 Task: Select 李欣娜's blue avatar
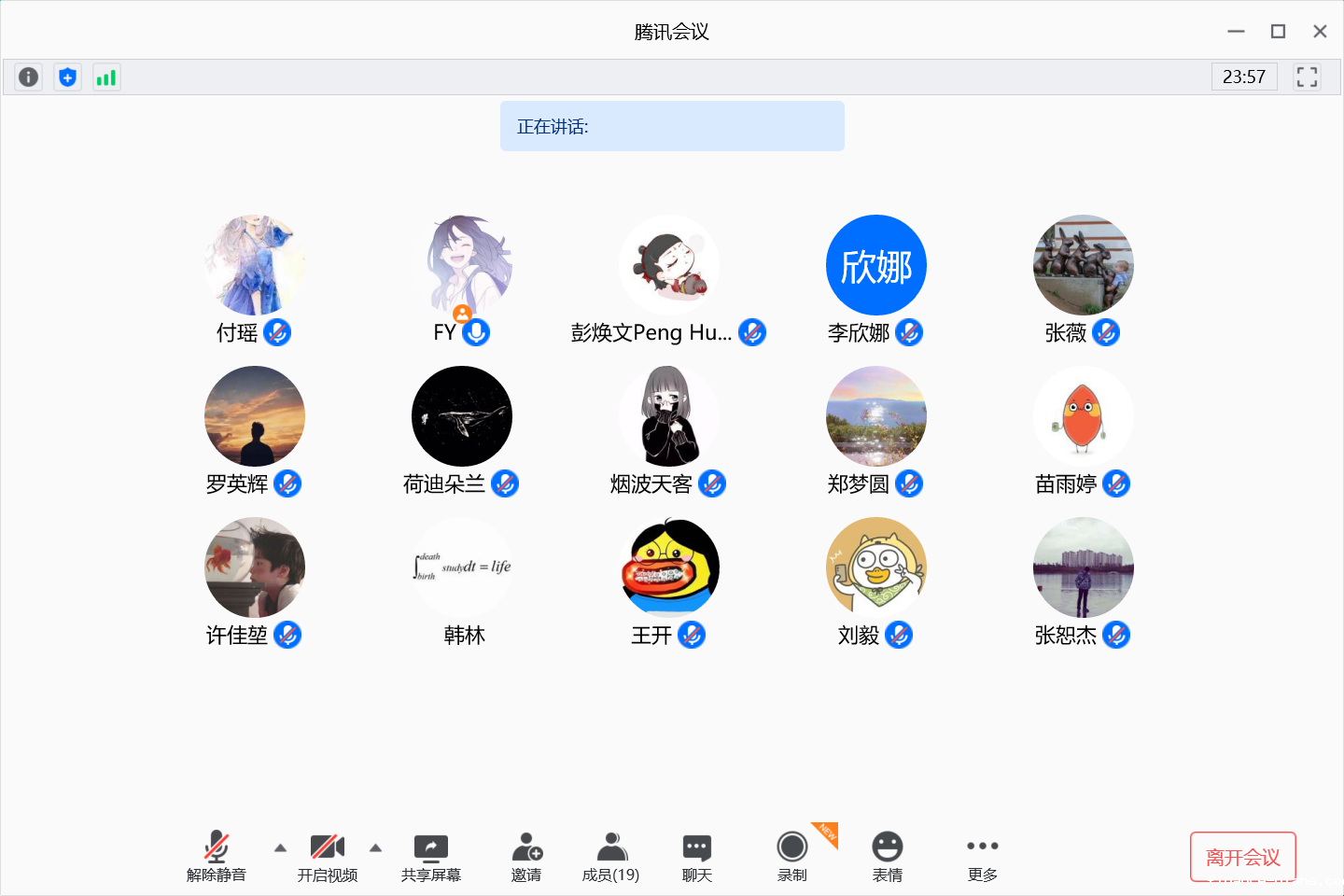(875, 265)
